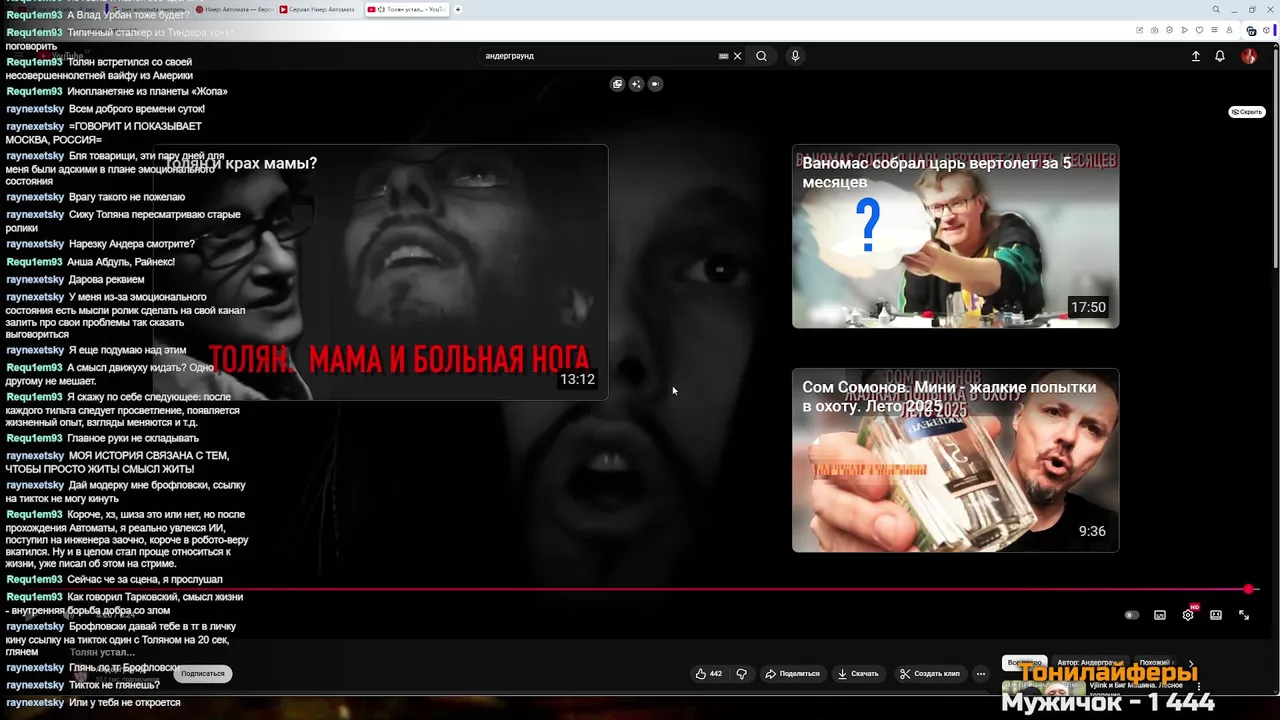Click the Подписаться subscribe button

[203, 674]
